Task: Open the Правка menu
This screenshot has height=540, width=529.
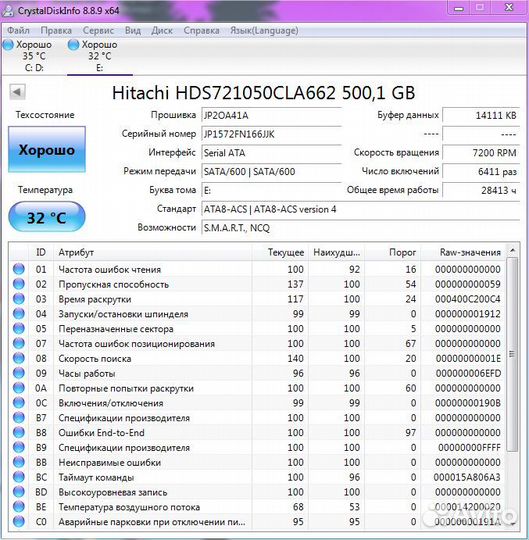Action: [x=56, y=31]
